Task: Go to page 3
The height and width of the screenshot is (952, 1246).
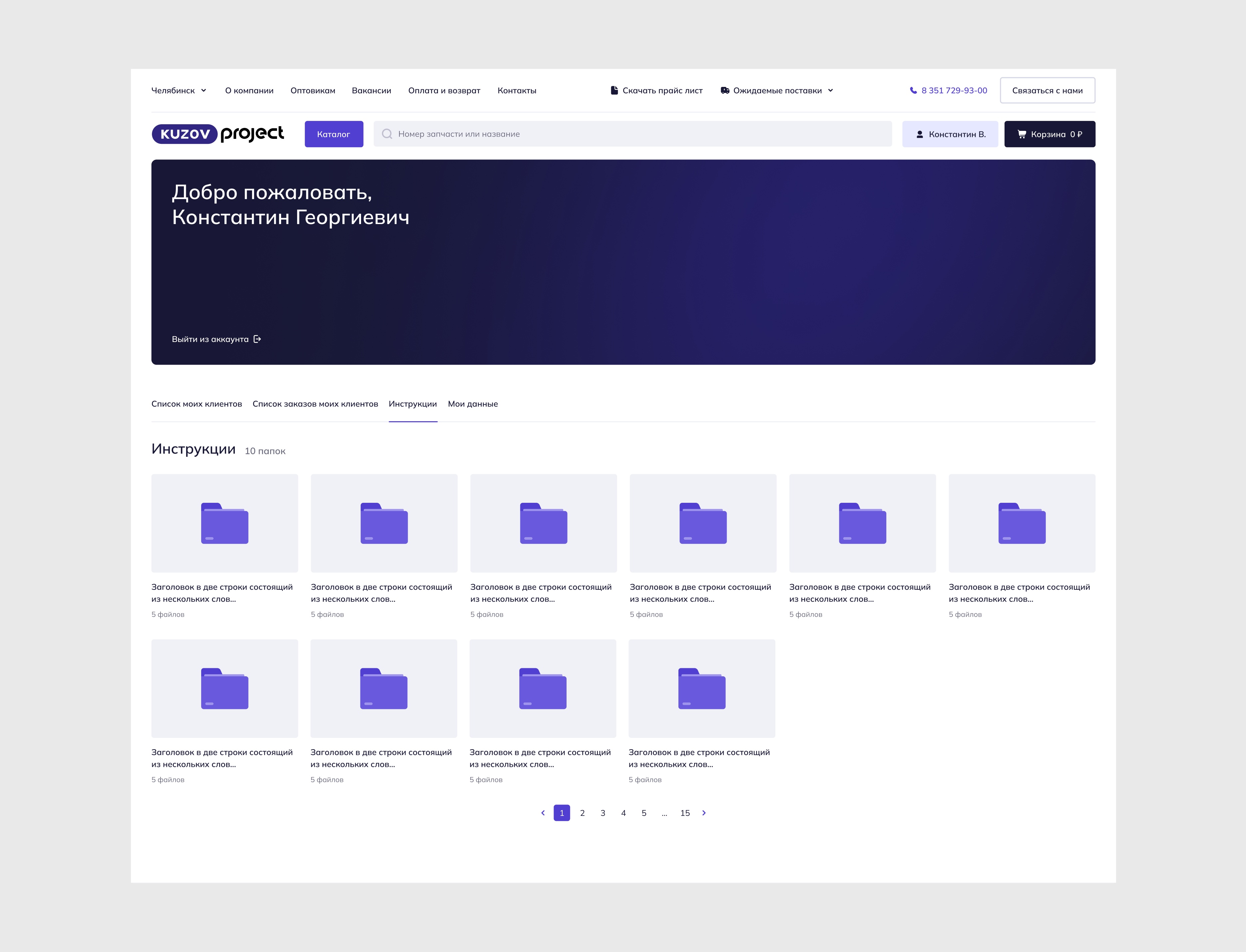Action: [603, 812]
